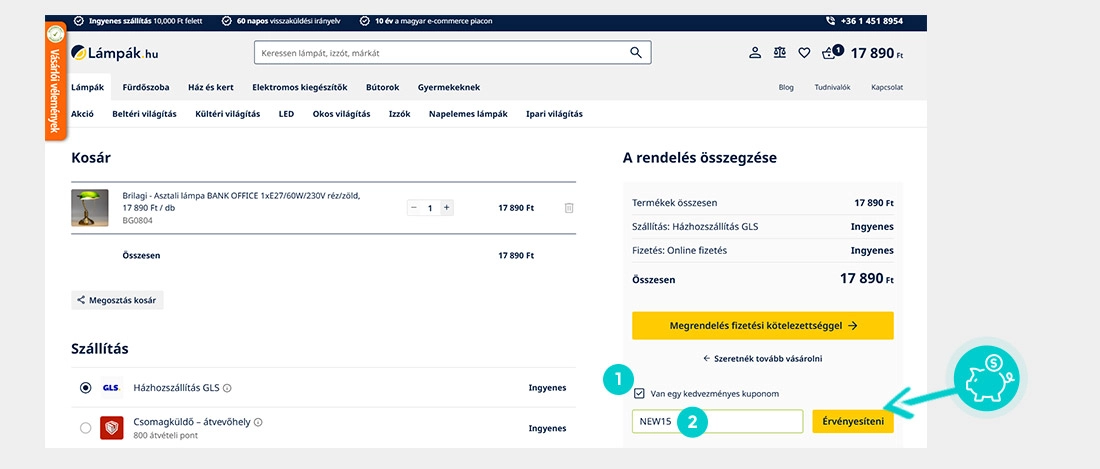This screenshot has height=469, width=1100.
Task: Click the Lámpák.hu logo
Action: [115, 53]
